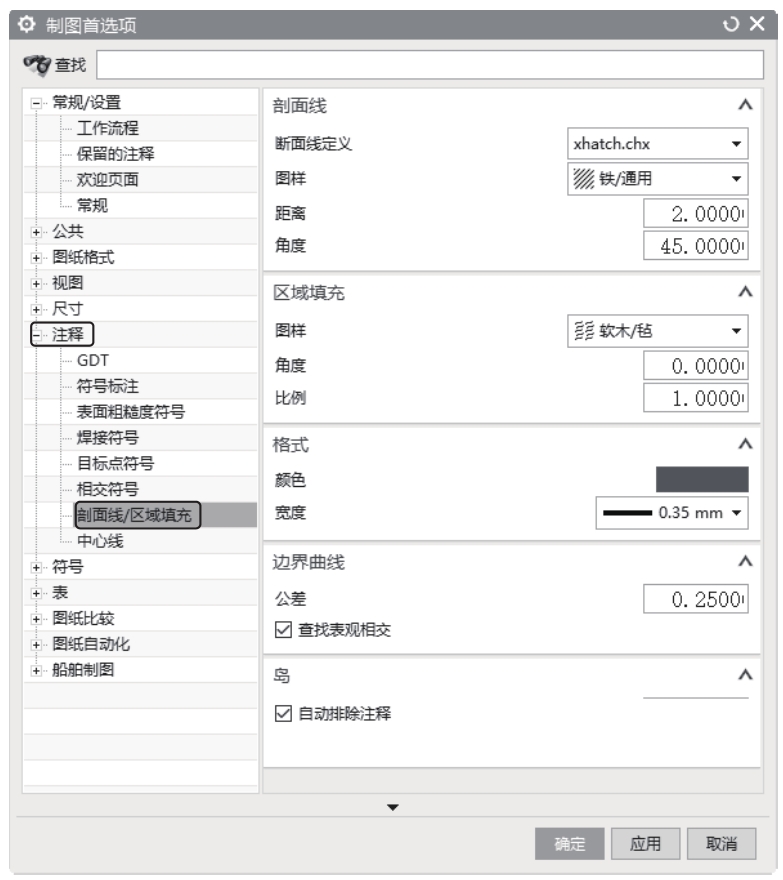Screen dimensions: 783x880
Task: Expand the 视图 tree node
Action: pyautogui.click(x=36, y=283)
